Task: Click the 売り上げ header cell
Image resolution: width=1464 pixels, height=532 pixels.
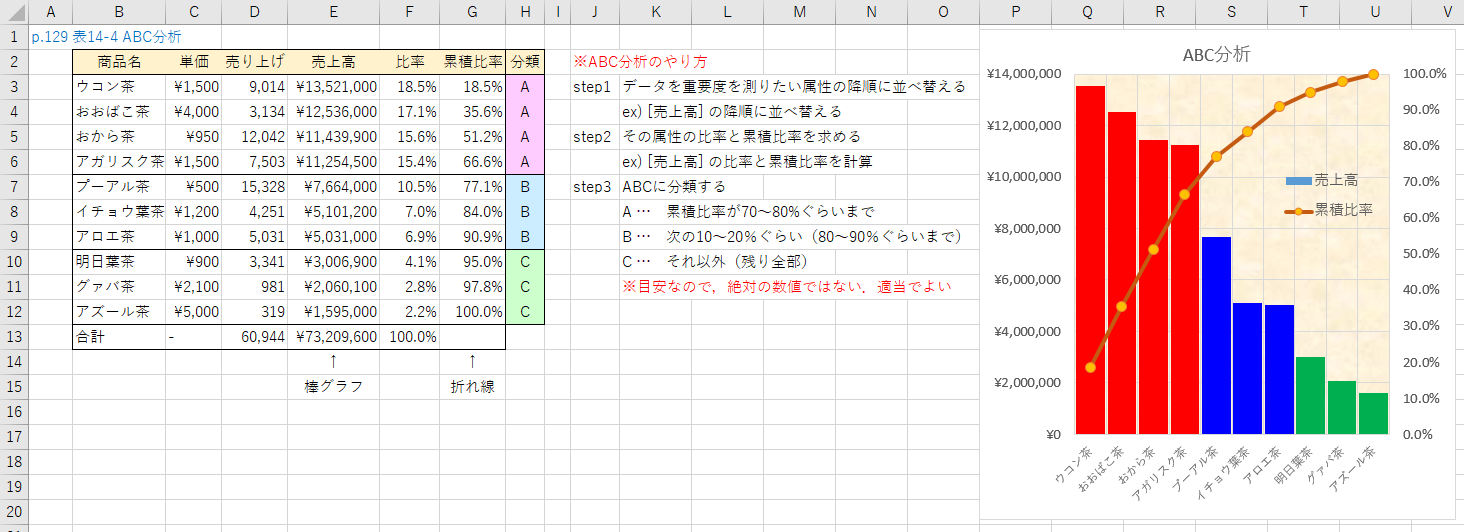Action: (x=254, y=62)
